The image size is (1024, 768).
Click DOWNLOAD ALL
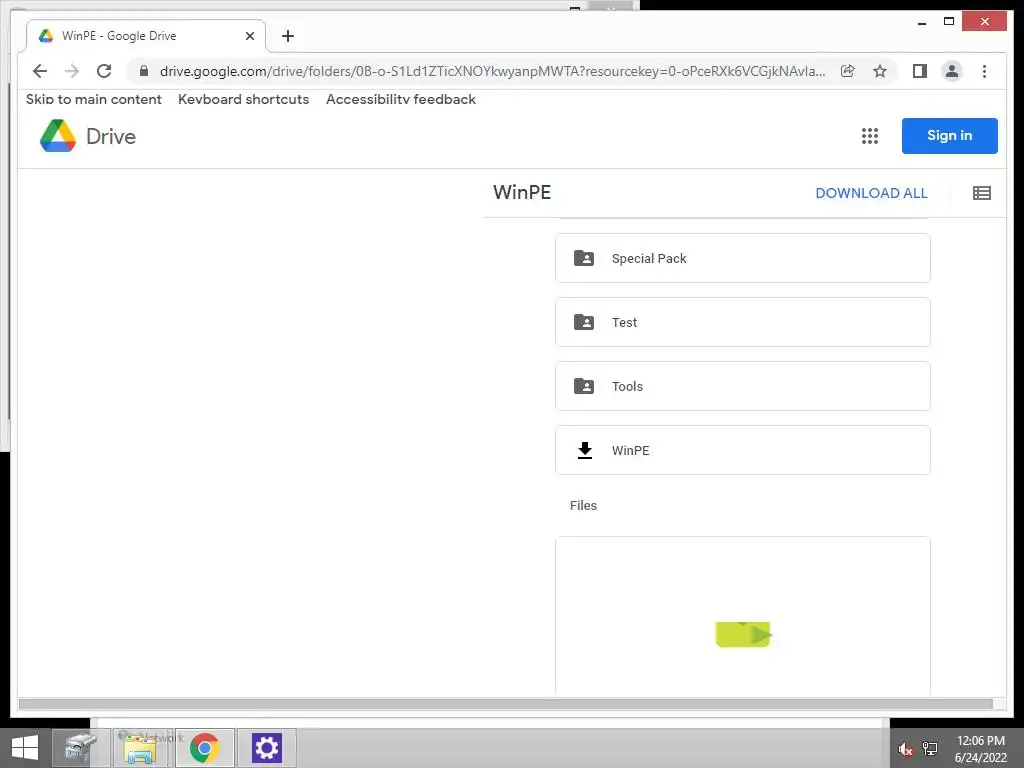tap(871, 193)
